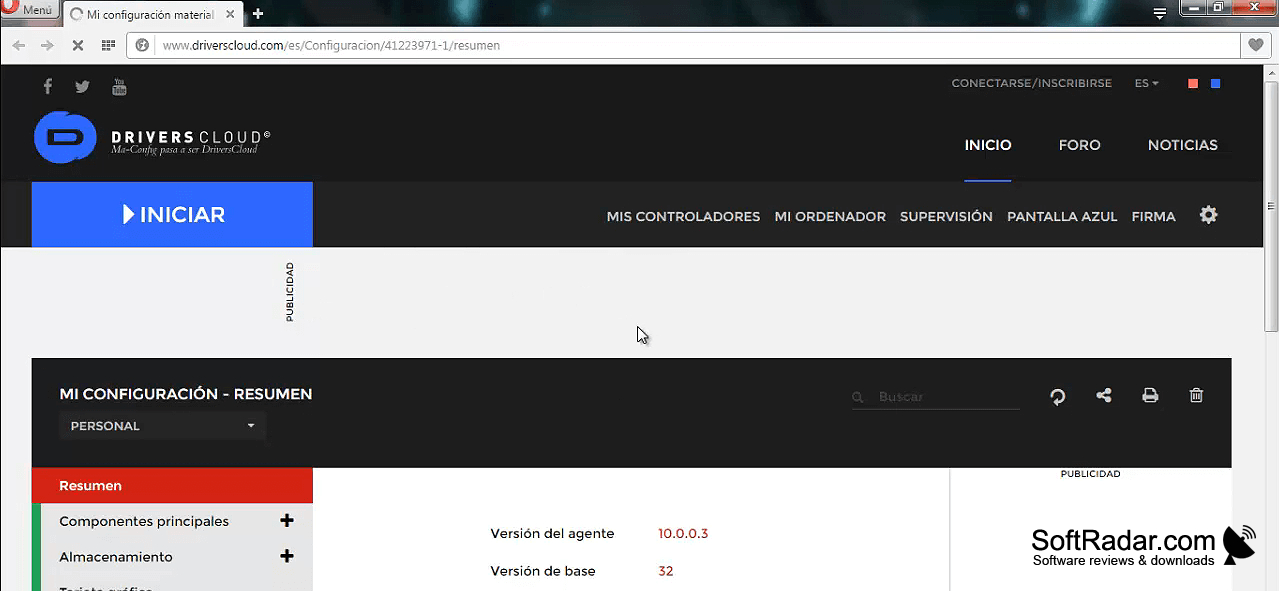Go to the FORO menu item
1279x591 pixels.
click(1079, 145)
